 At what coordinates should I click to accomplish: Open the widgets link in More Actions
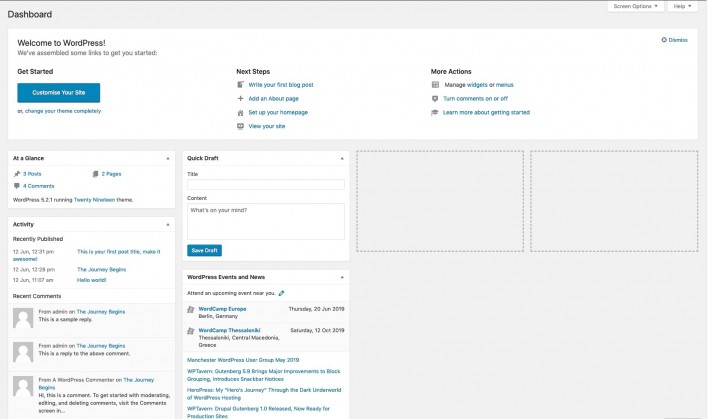[x=477, y=84]
